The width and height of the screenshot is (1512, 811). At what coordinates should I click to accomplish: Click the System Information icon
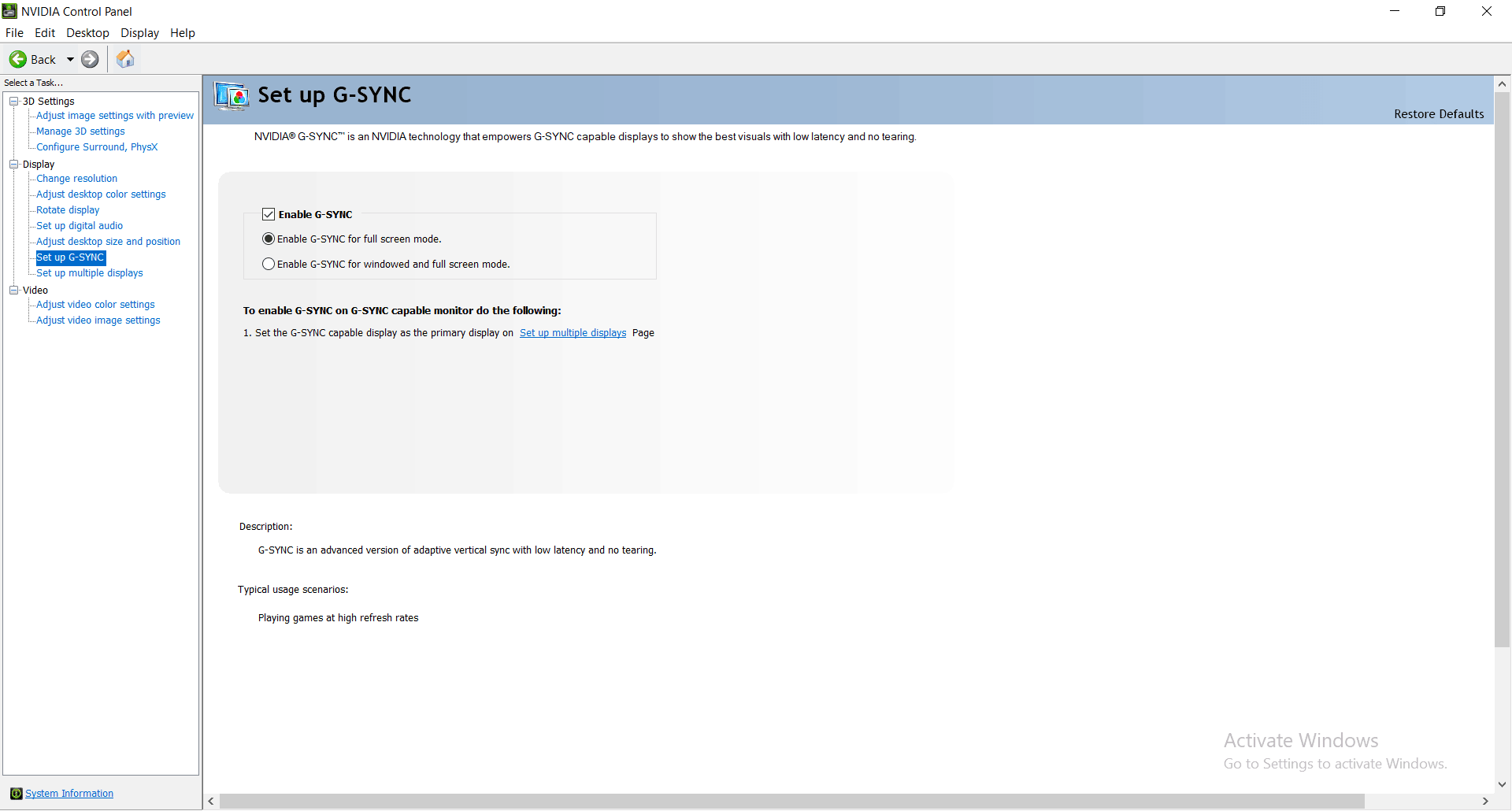[16, 794]
